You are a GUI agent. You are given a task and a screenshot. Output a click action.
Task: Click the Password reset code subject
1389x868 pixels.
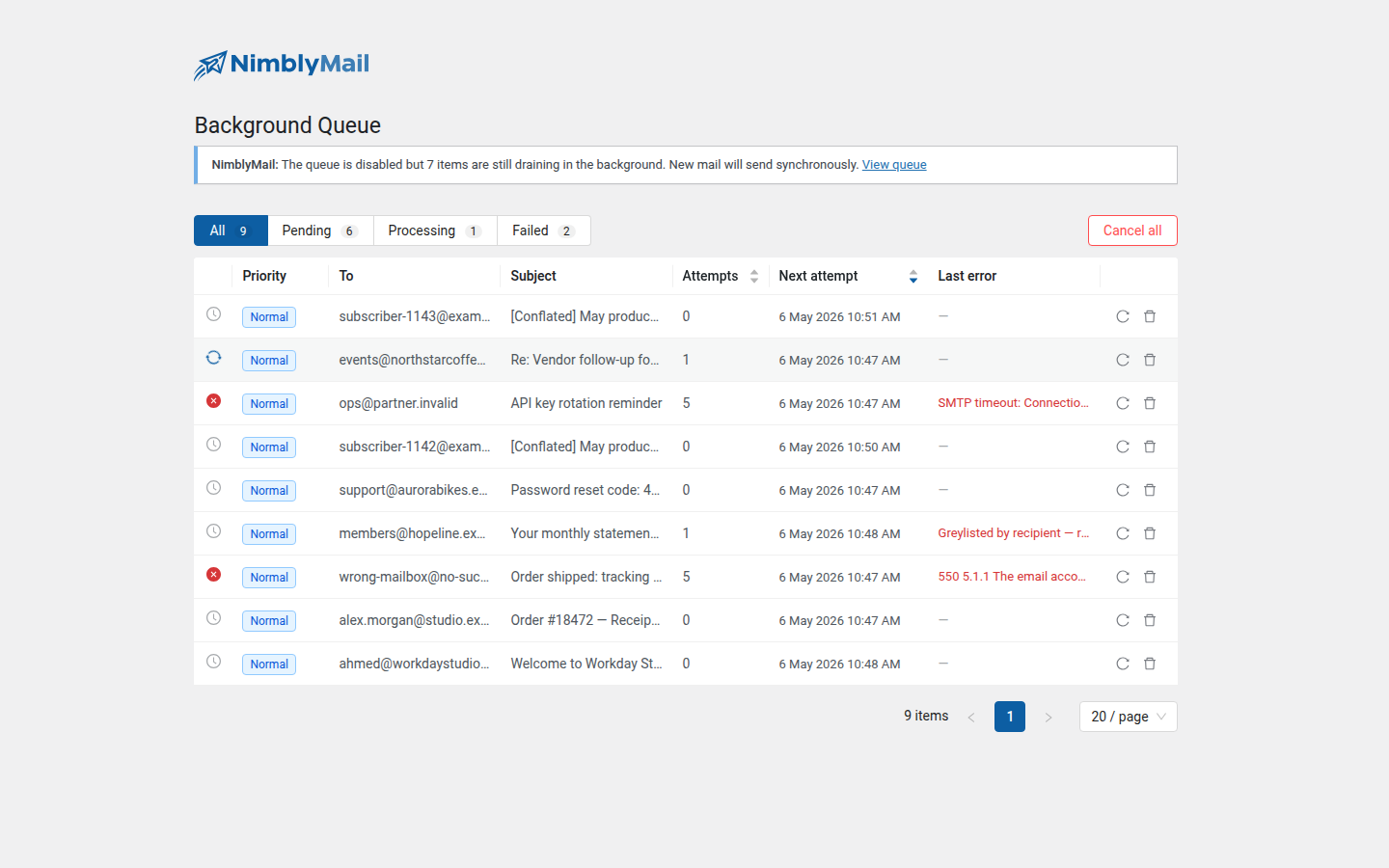(x=586, y=490)
